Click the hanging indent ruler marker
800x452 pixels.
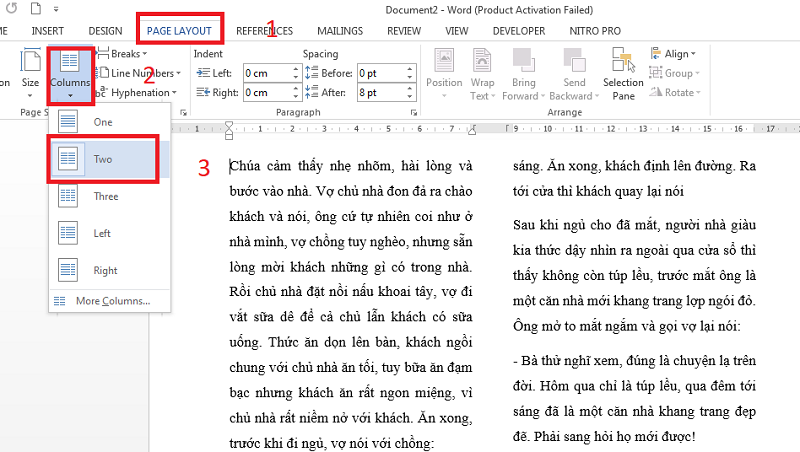[x=229, y=132]
